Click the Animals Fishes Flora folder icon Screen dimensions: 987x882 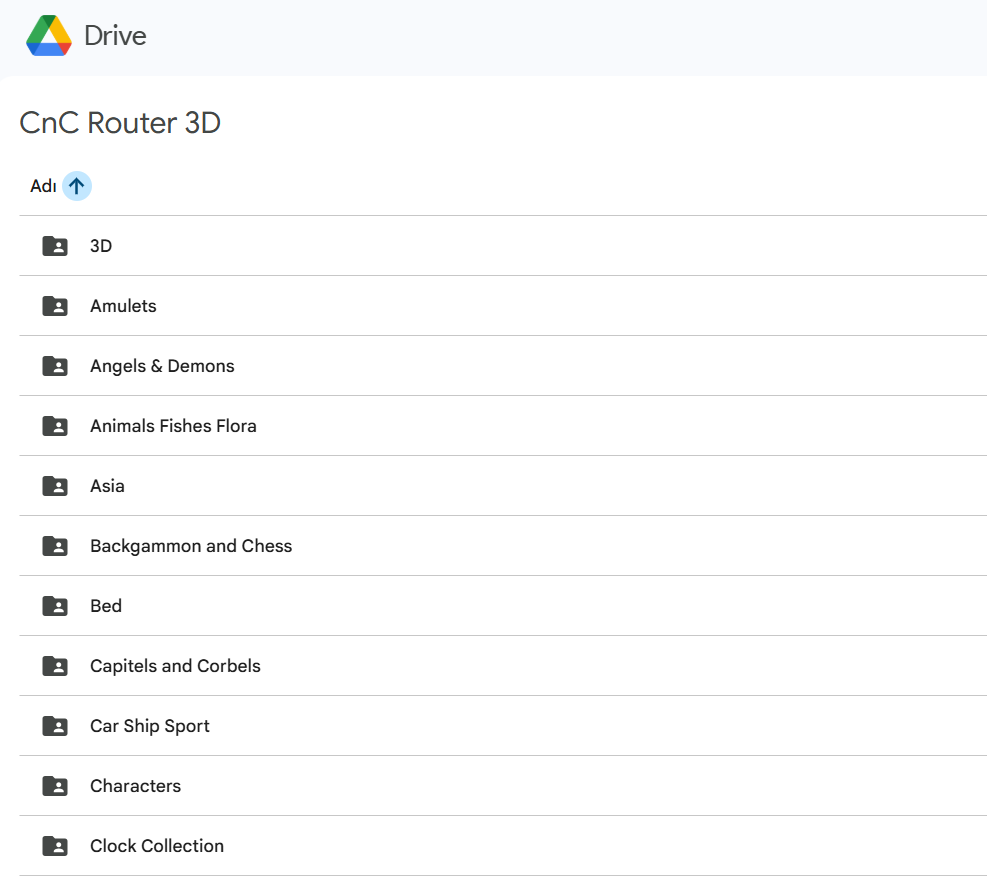pyautogui.click(x=55, y=426)
